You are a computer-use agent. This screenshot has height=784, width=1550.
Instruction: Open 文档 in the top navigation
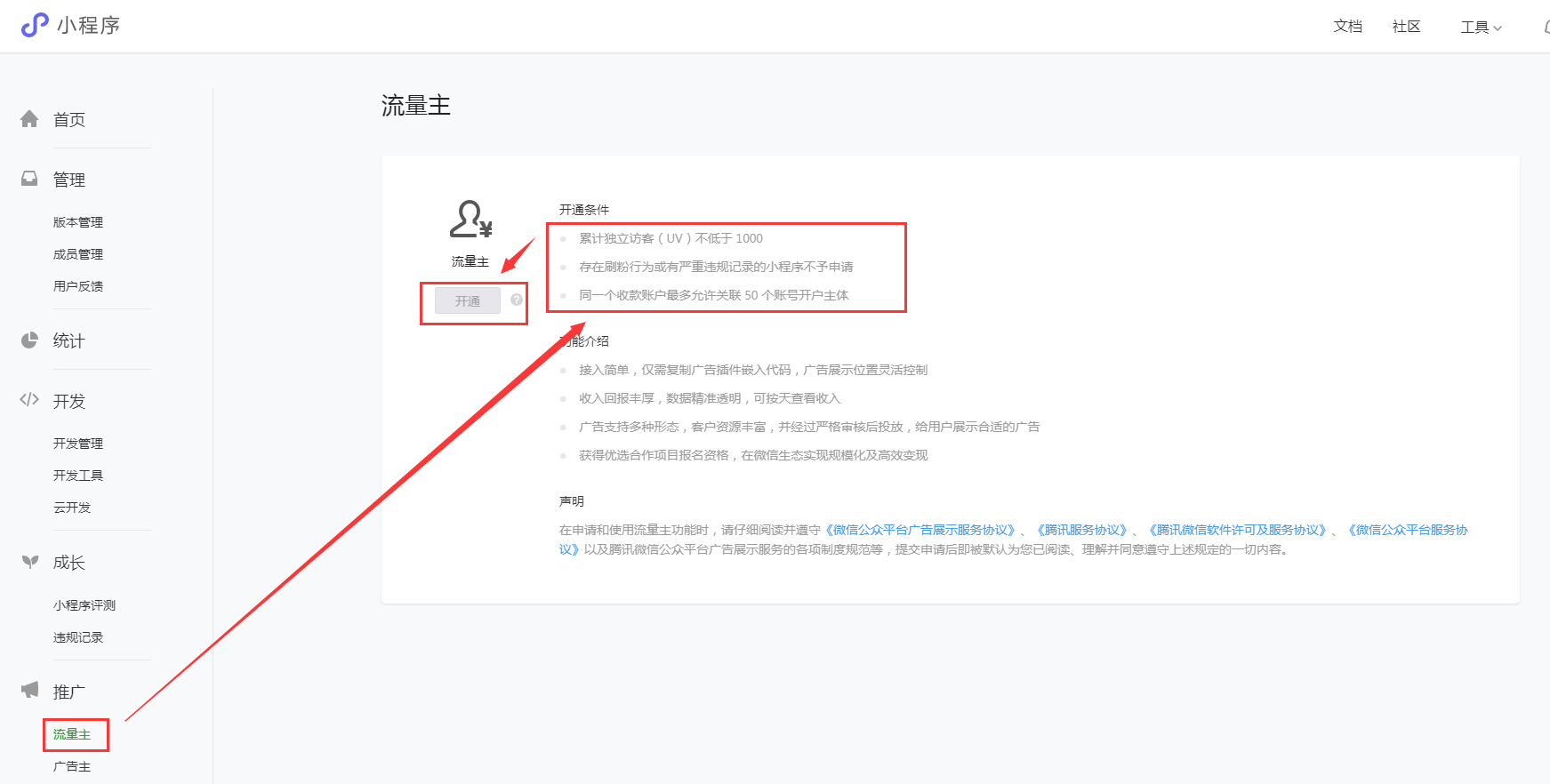tap(1347, 26)
